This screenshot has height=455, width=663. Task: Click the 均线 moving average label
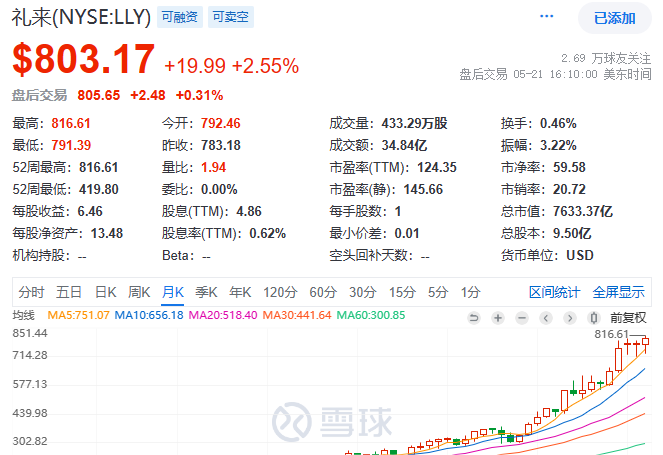[24, 315]
